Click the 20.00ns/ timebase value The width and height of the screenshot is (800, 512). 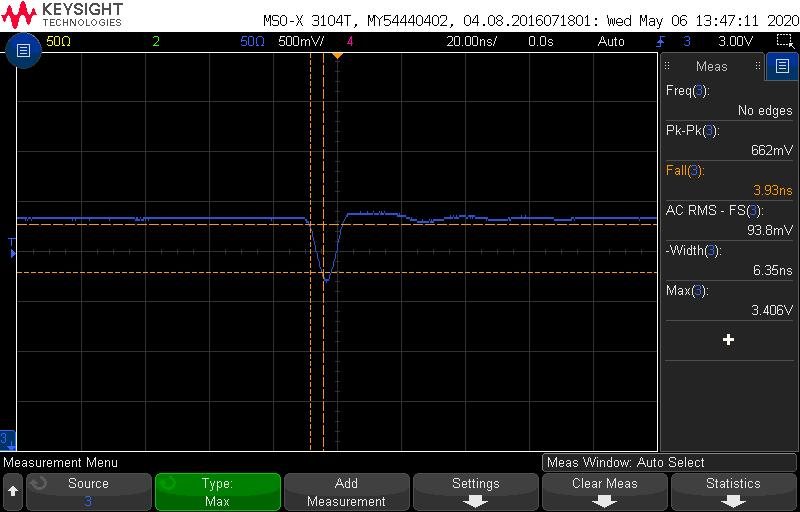tap(471, 41)
